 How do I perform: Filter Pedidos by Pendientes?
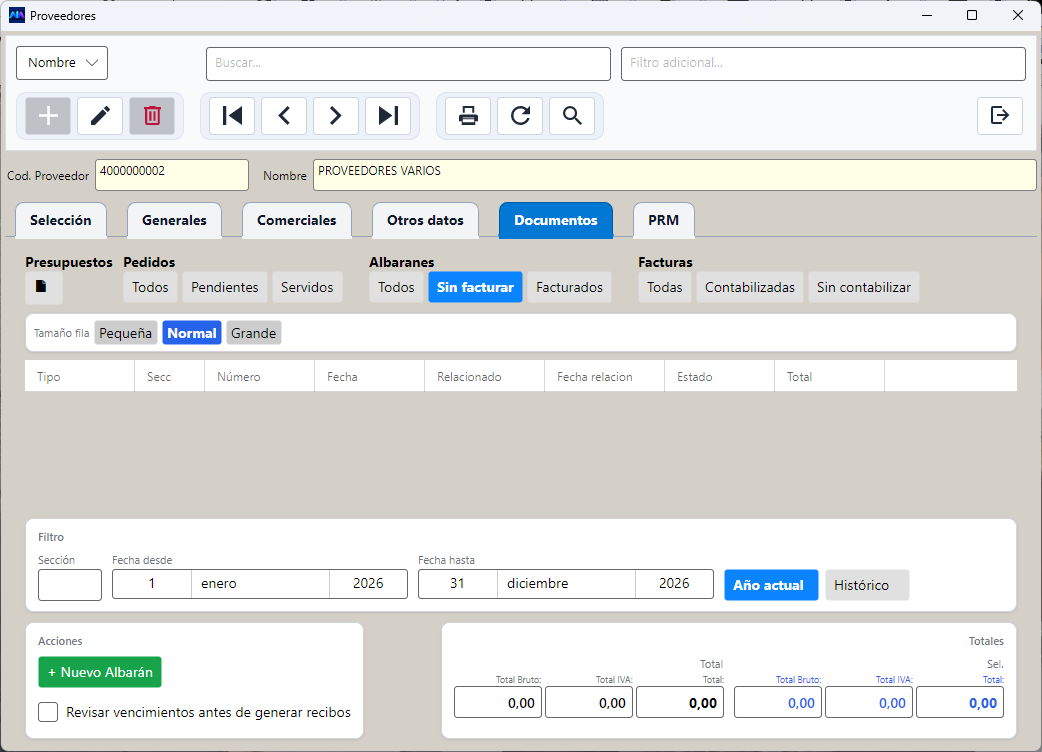[x=225, y=287]
